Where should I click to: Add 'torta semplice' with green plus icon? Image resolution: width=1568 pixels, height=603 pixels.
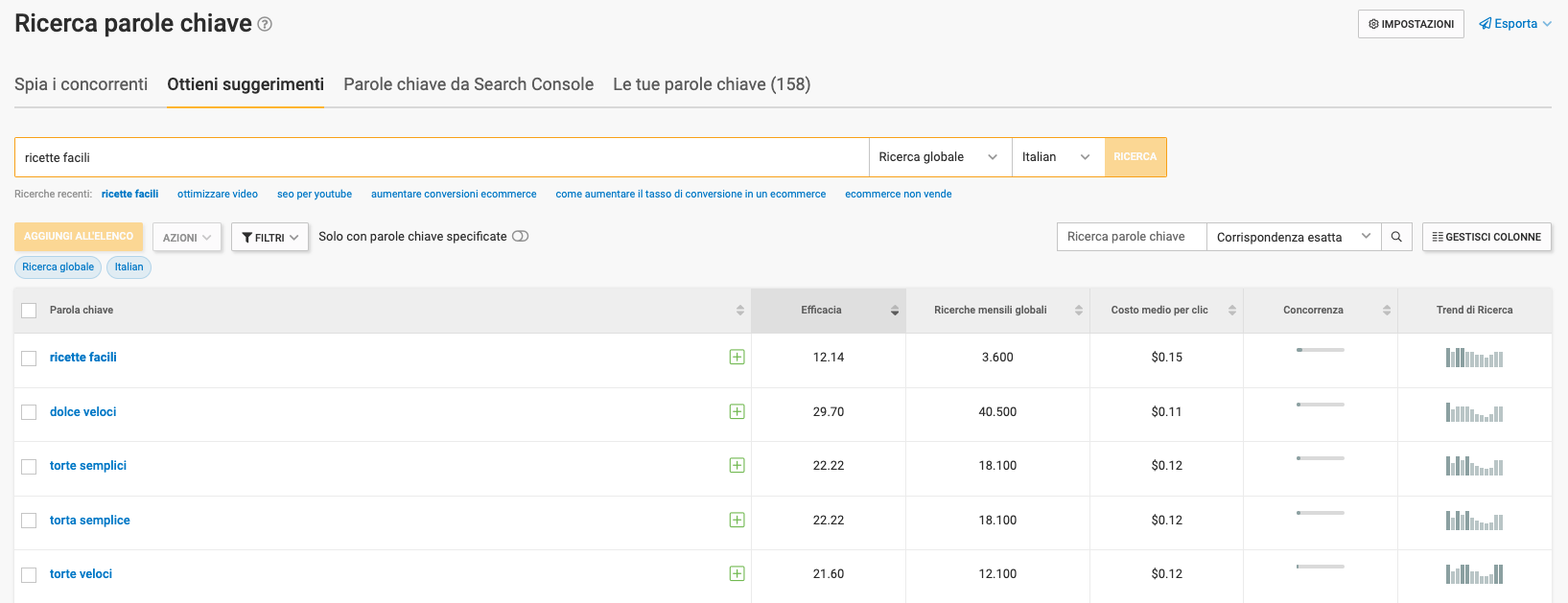tap(737, 520)
